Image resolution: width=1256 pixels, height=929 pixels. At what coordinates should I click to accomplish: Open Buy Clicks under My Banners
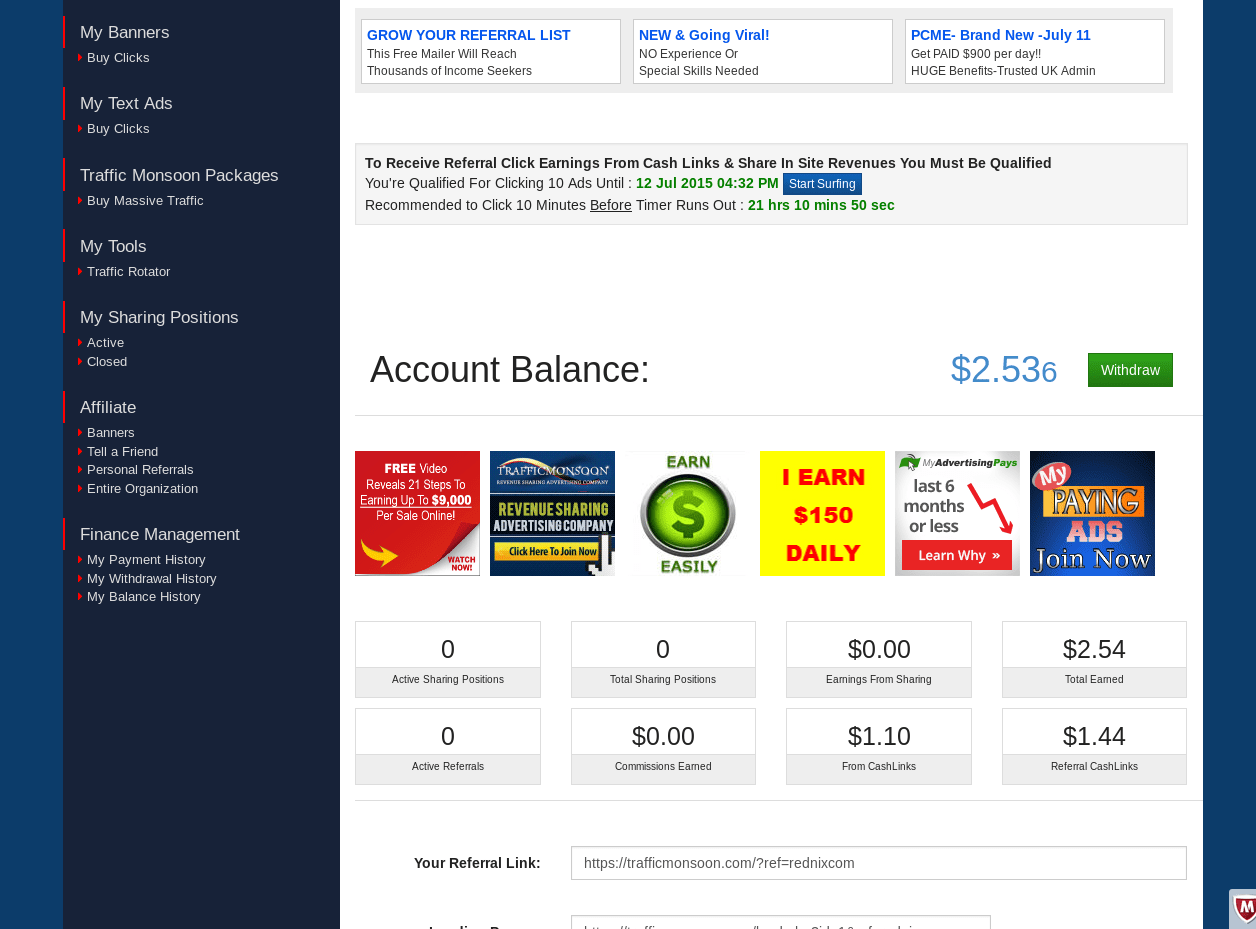[x=118, y=58]
